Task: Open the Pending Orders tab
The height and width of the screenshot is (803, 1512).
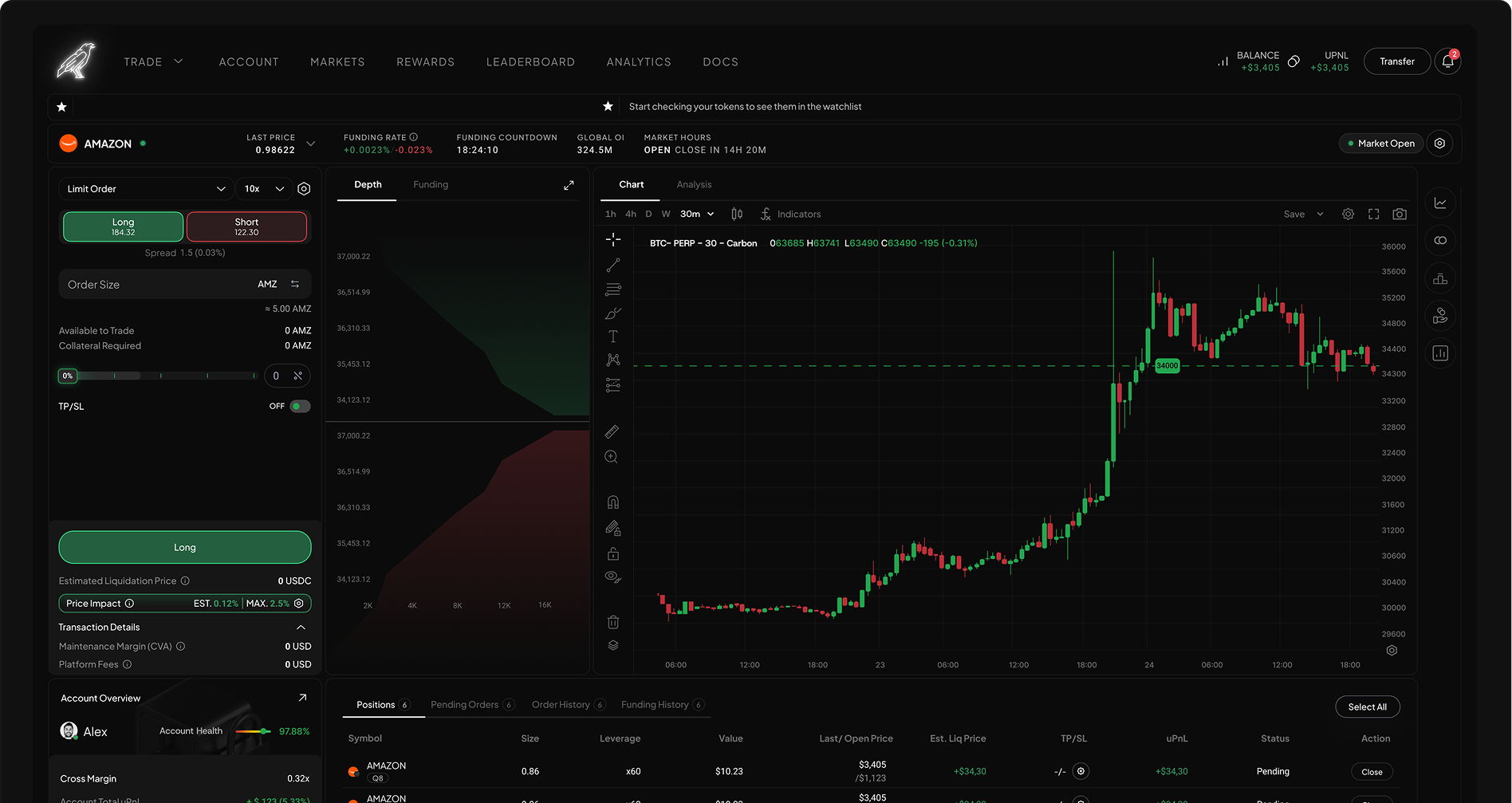Action: tap(472, 705)
